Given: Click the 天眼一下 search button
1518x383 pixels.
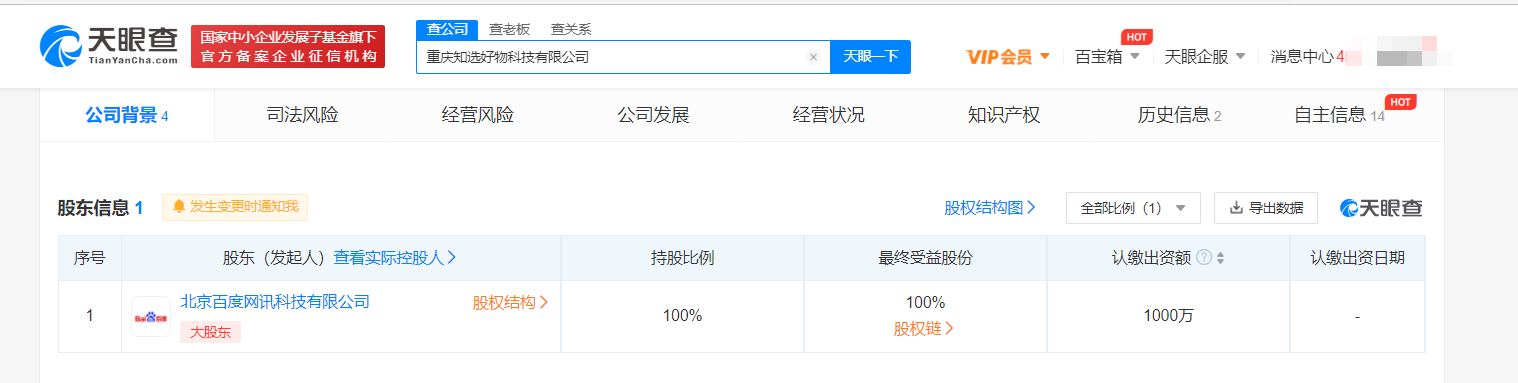Looking at the screenshot, I should click(x=870, y=57).
